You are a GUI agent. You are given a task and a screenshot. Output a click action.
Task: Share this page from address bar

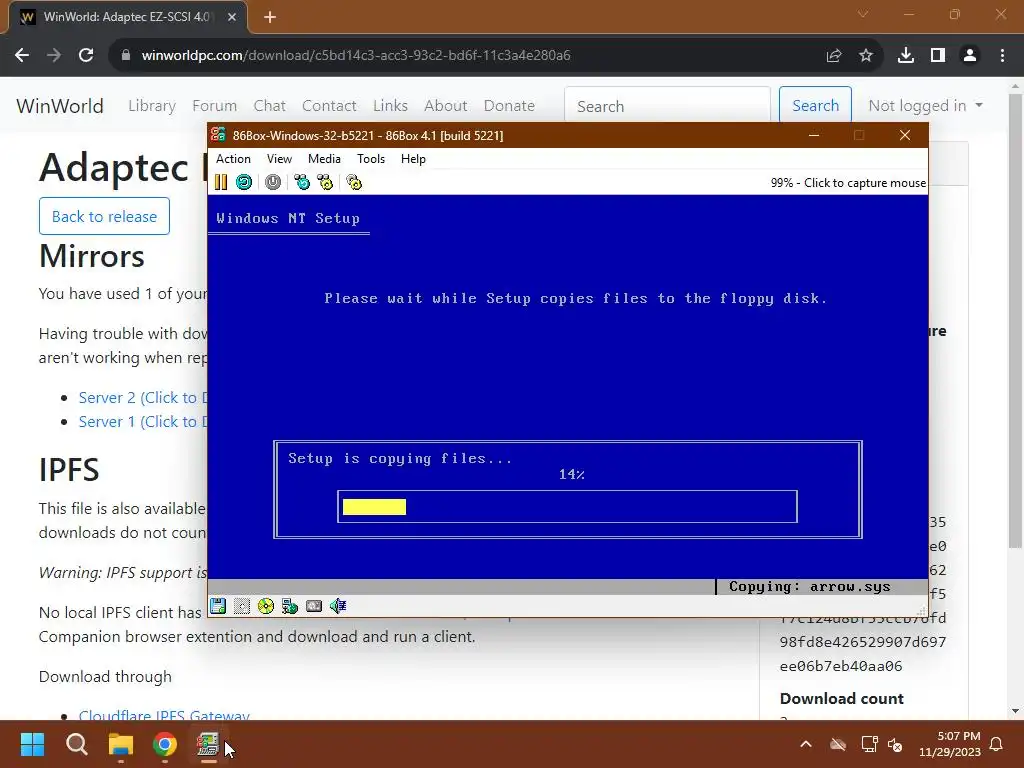tap(833, 56)
